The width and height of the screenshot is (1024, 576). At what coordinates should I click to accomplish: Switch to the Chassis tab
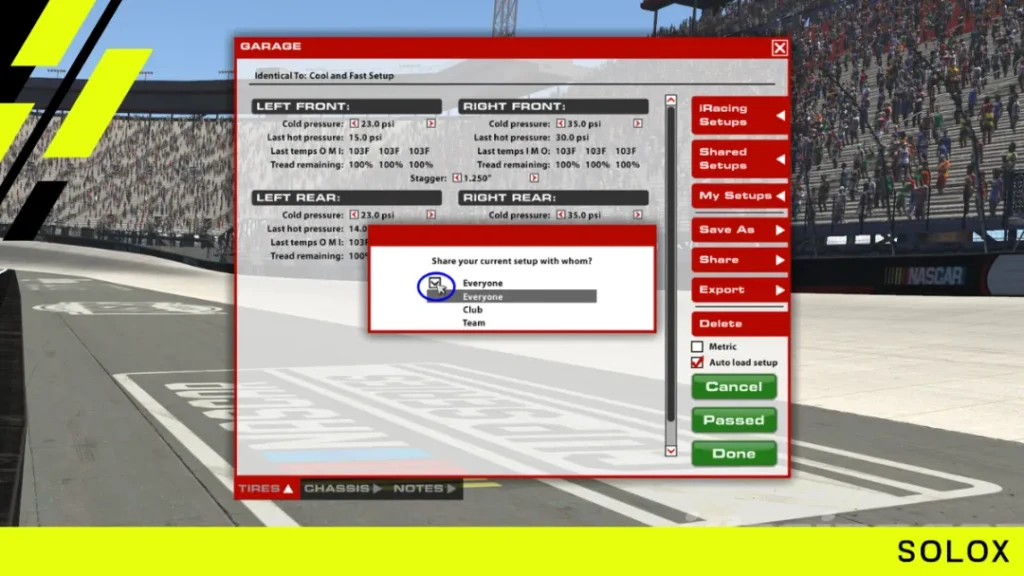(344, 488)
